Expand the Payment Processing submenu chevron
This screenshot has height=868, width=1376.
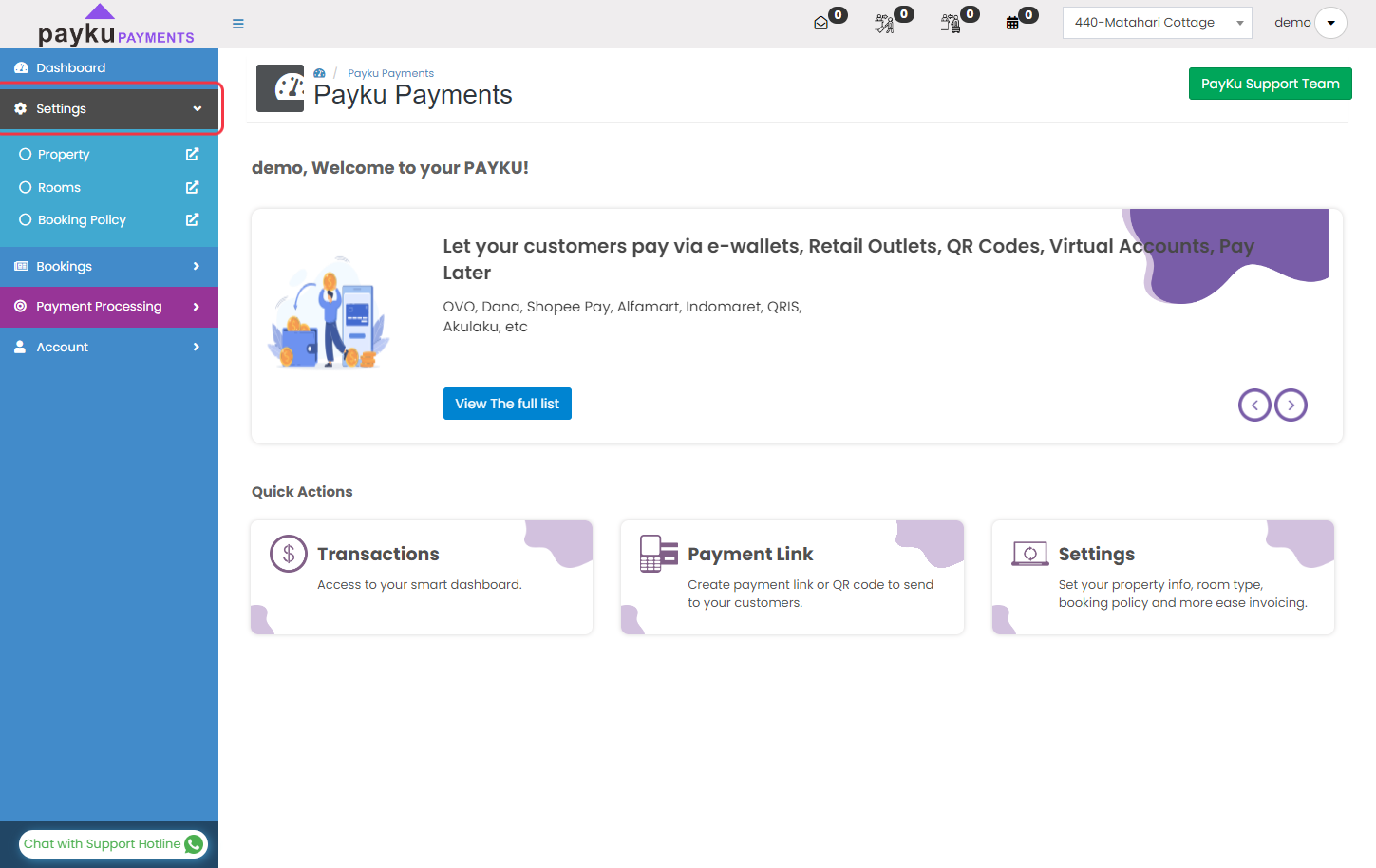(197, 306)
